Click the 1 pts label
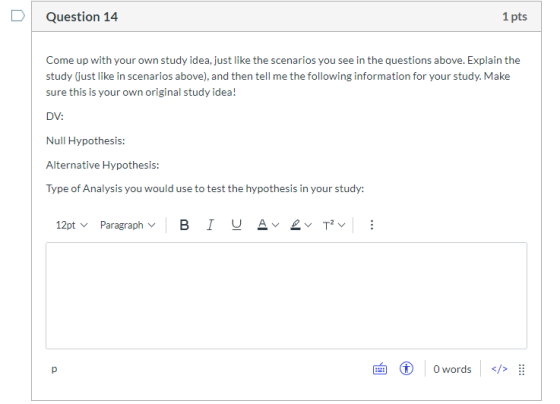This screenshot has height=404, width=560. [x=515, y=16]
